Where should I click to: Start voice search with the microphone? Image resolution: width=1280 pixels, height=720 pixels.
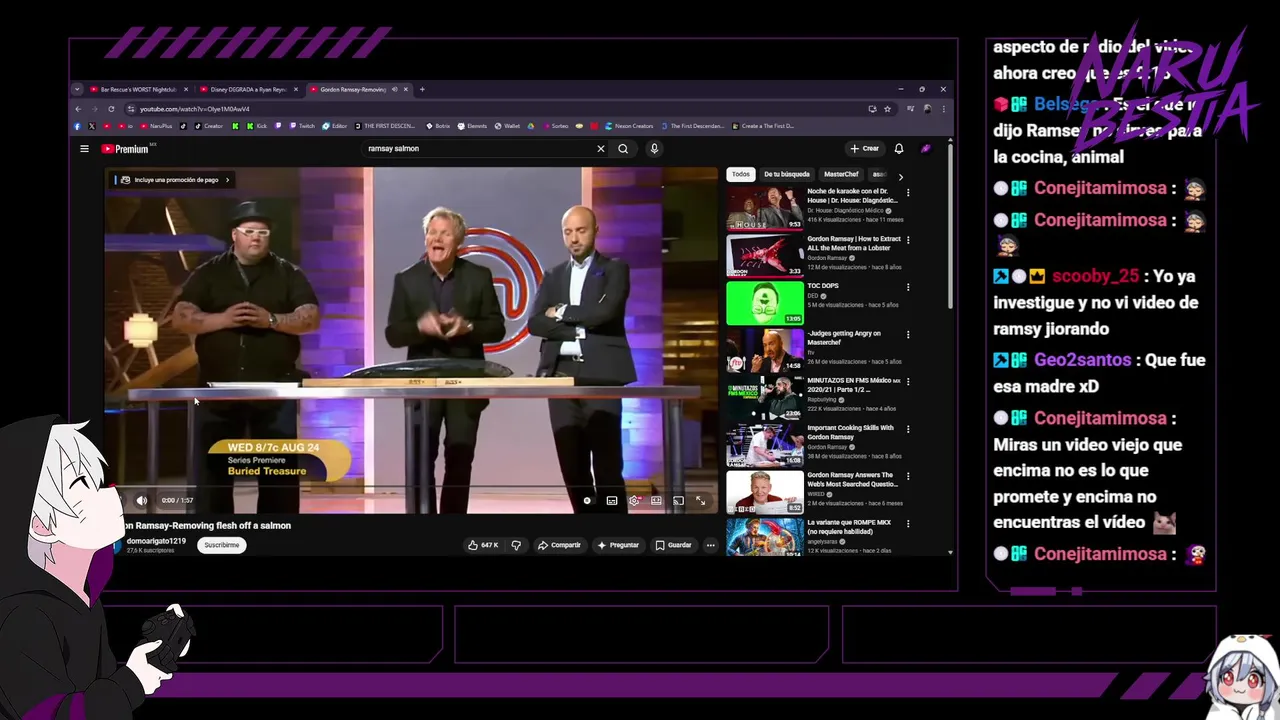coord(654,149)
